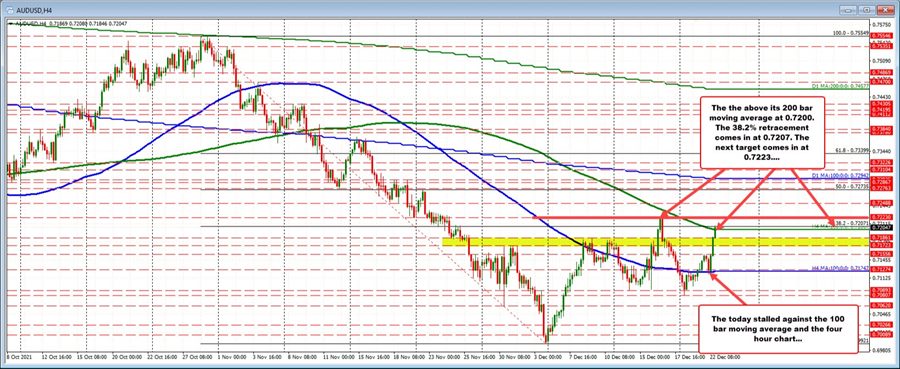Select the H4 MA:100 0.71747 label

click(x=840, y=268)
